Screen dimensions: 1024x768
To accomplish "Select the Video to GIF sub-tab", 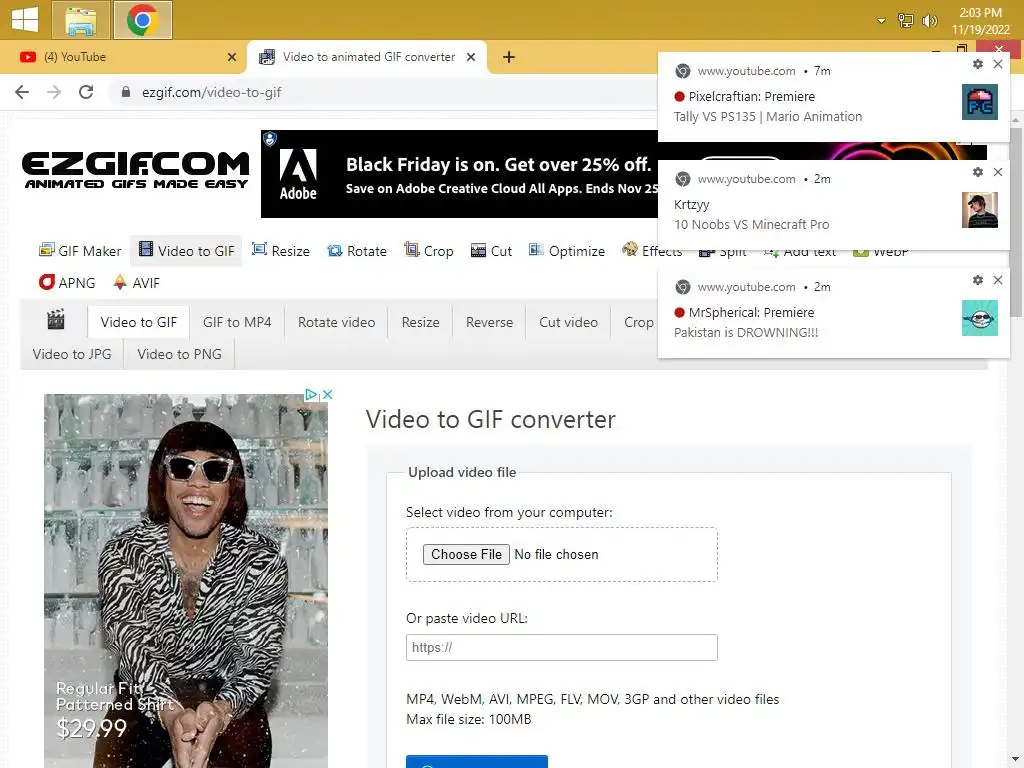I will click(138, 322).
